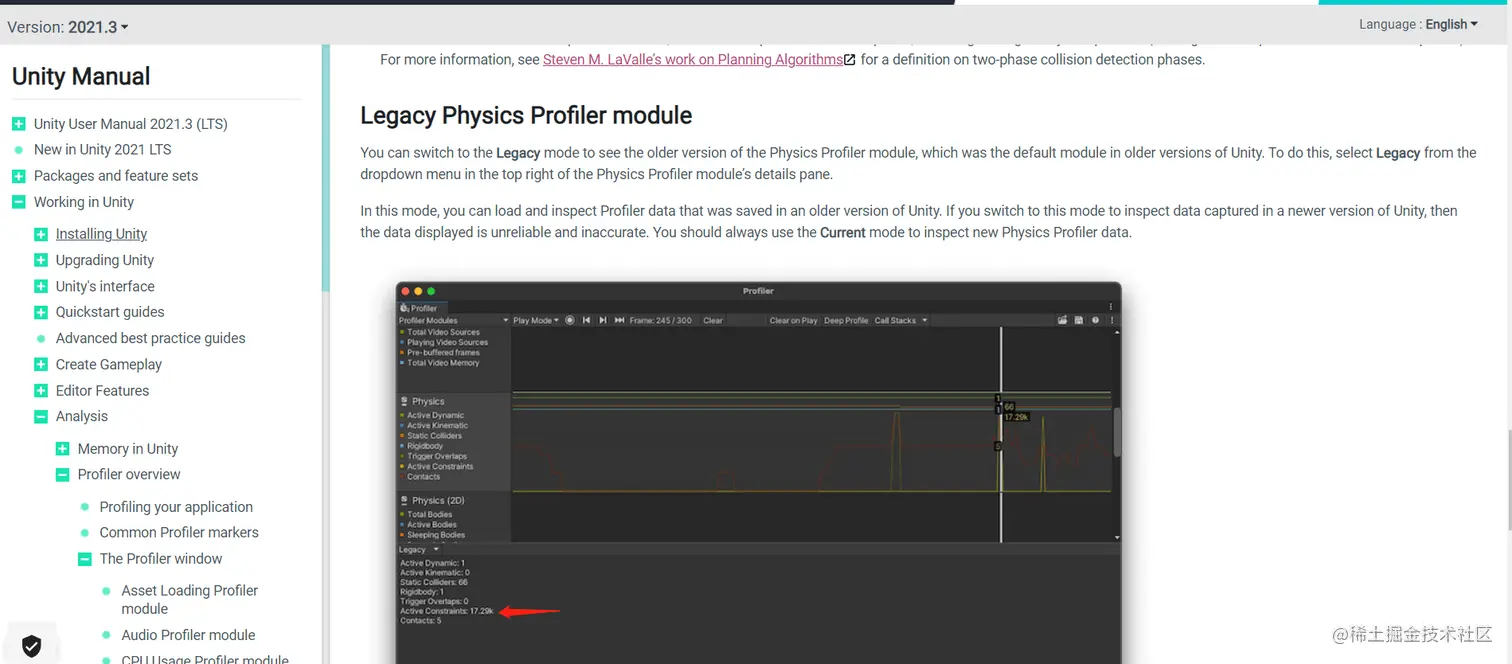Click Deep Profile button in Profiler screenshot
Image resolution: width=1512 pixels, height=664 pixels.
click(846, 321)
